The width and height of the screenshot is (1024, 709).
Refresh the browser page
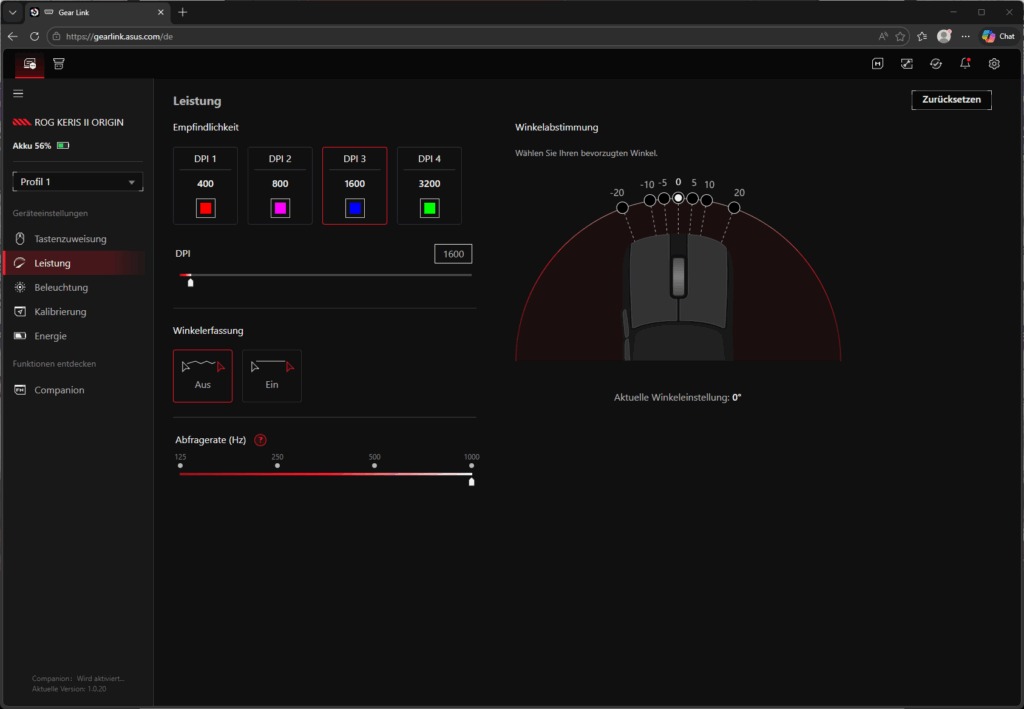pos(35,36)
